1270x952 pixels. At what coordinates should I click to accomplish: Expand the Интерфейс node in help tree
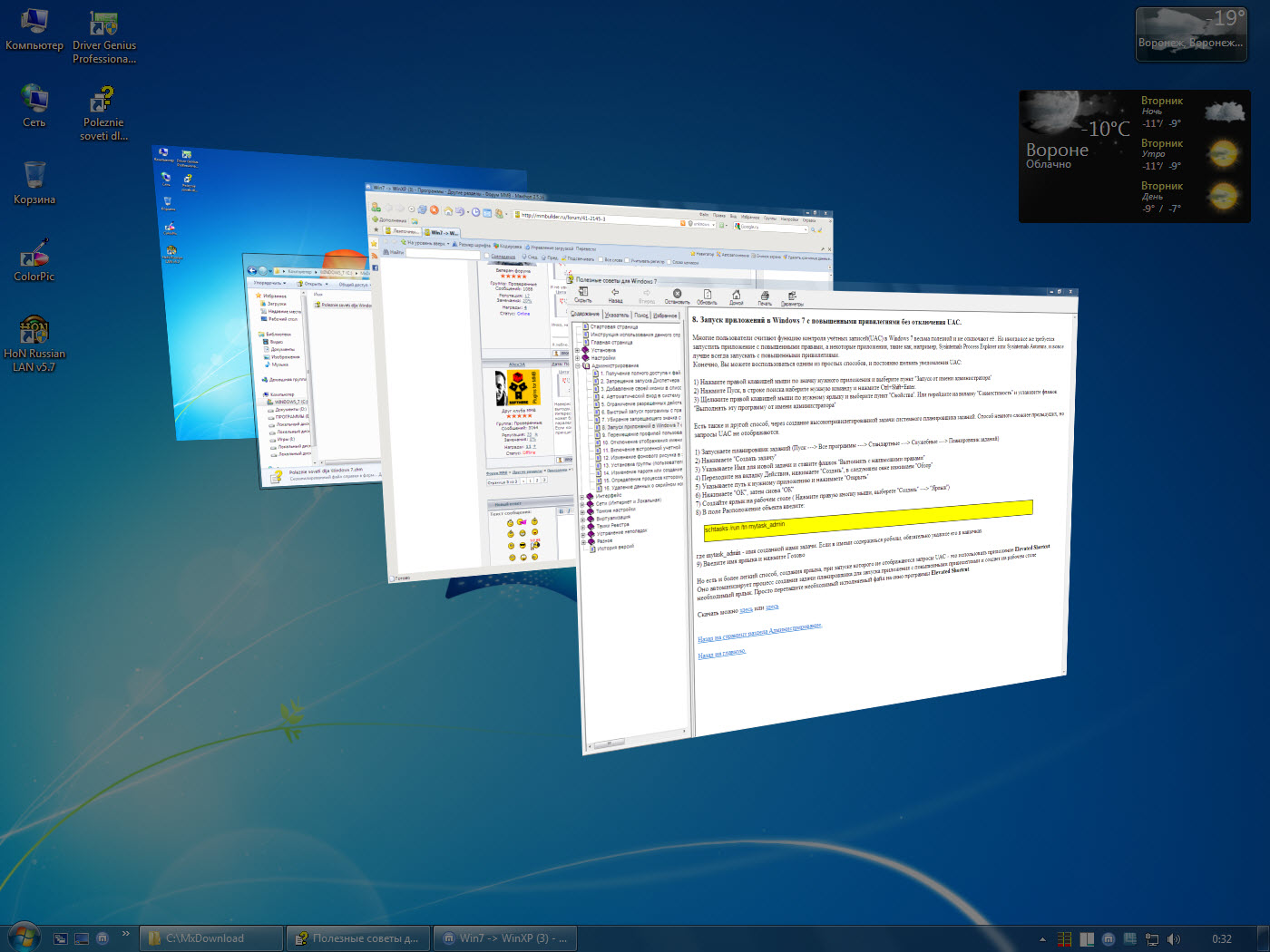(x=581, y=496)
